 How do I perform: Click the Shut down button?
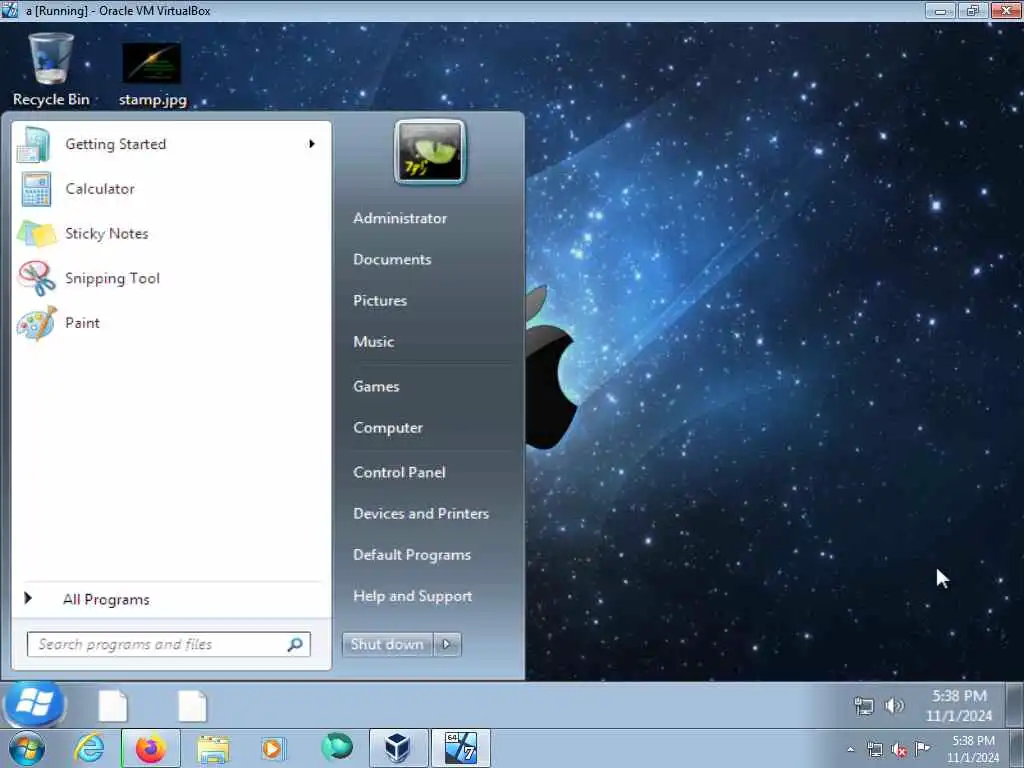point(387,645)
